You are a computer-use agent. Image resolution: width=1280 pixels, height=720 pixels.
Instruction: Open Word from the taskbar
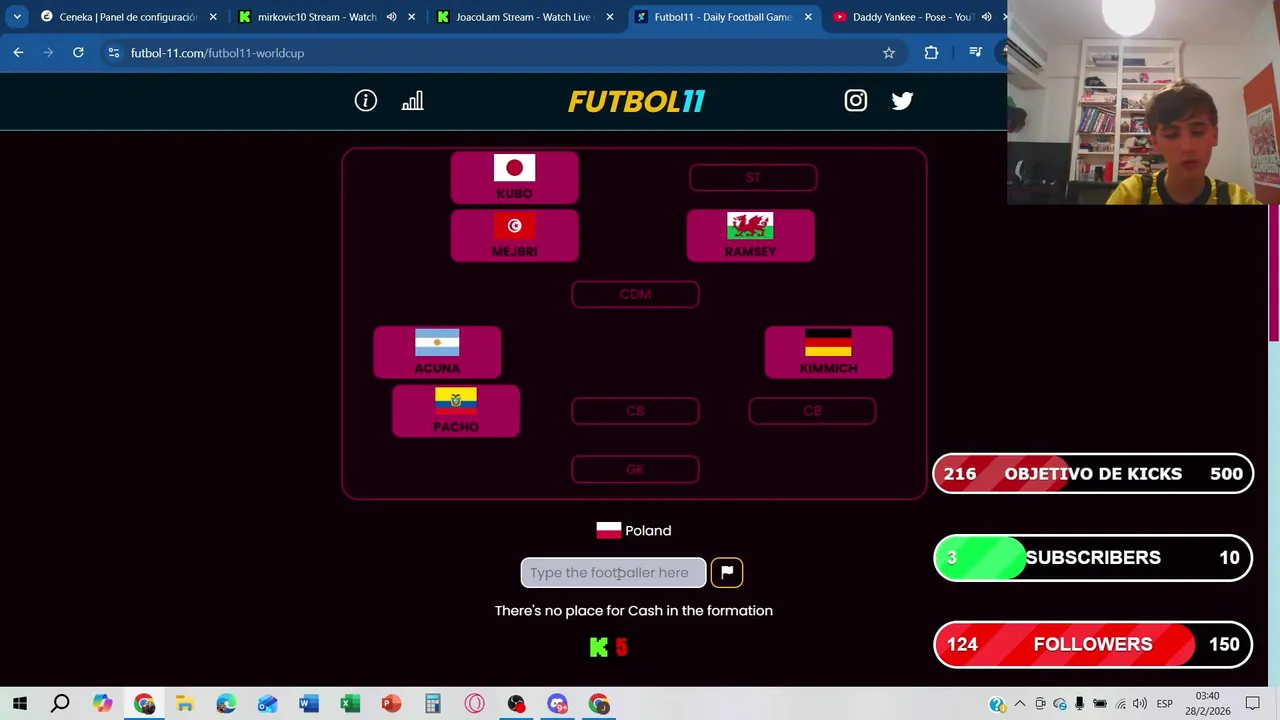click(308, 704)
